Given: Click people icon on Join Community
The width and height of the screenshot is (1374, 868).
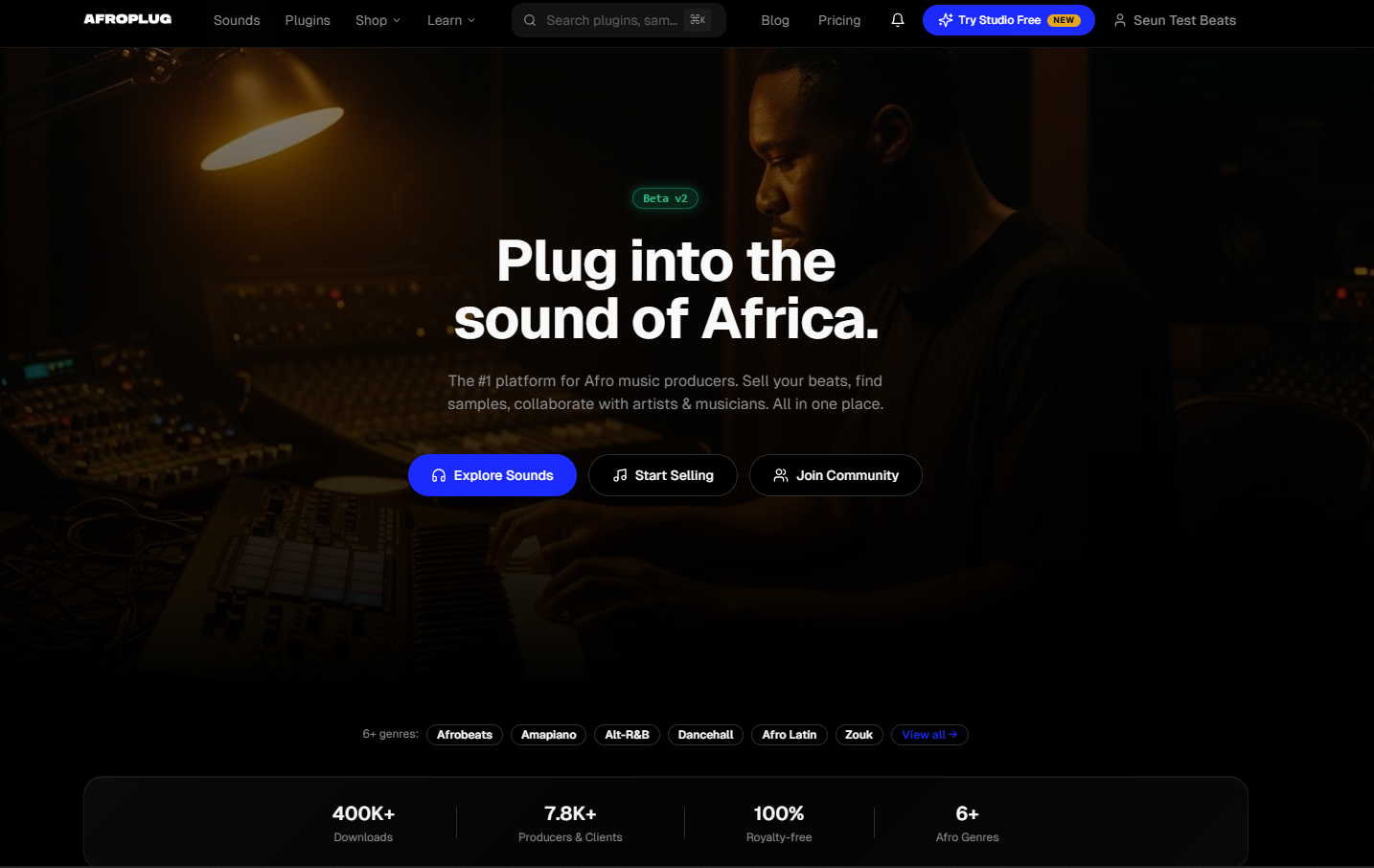Looking at the screenshot, I should [x=781, y=475].
